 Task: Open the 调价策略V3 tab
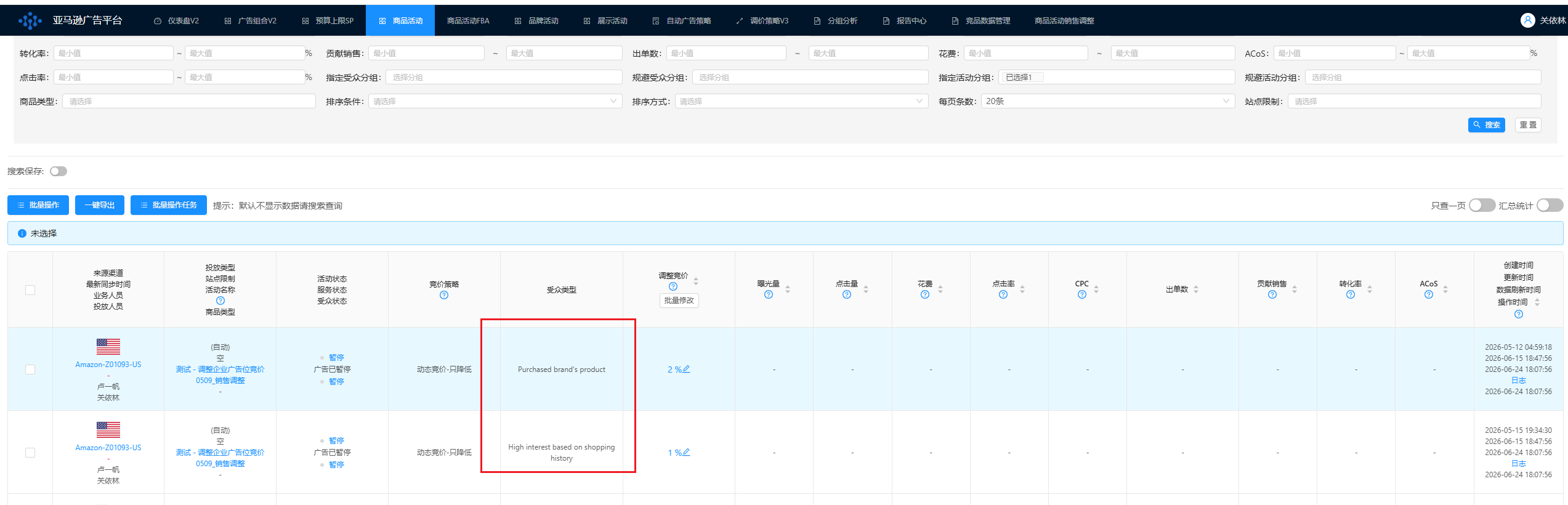tap(762, 20)
